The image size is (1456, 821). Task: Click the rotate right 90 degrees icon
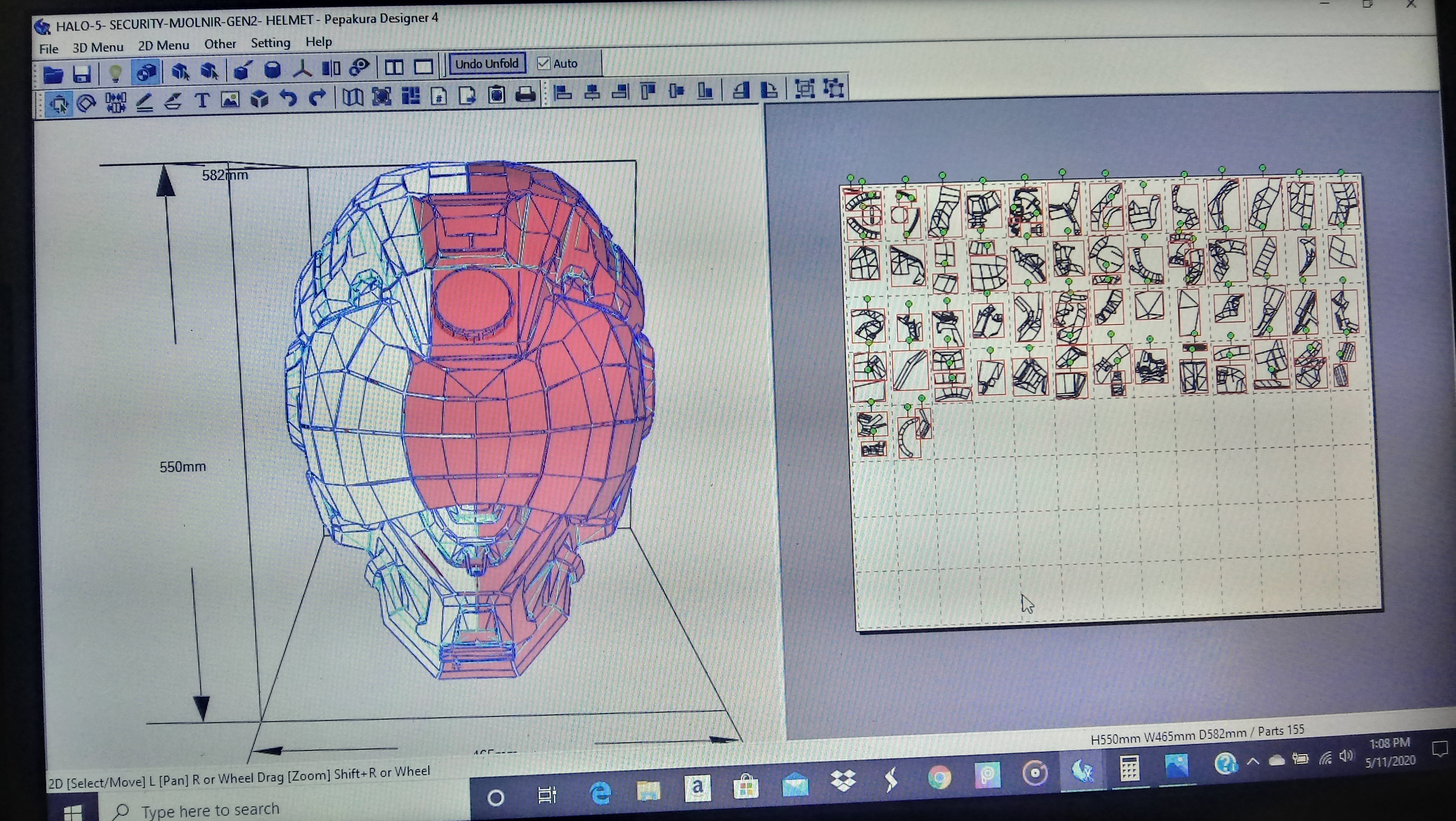pos(769,89)
